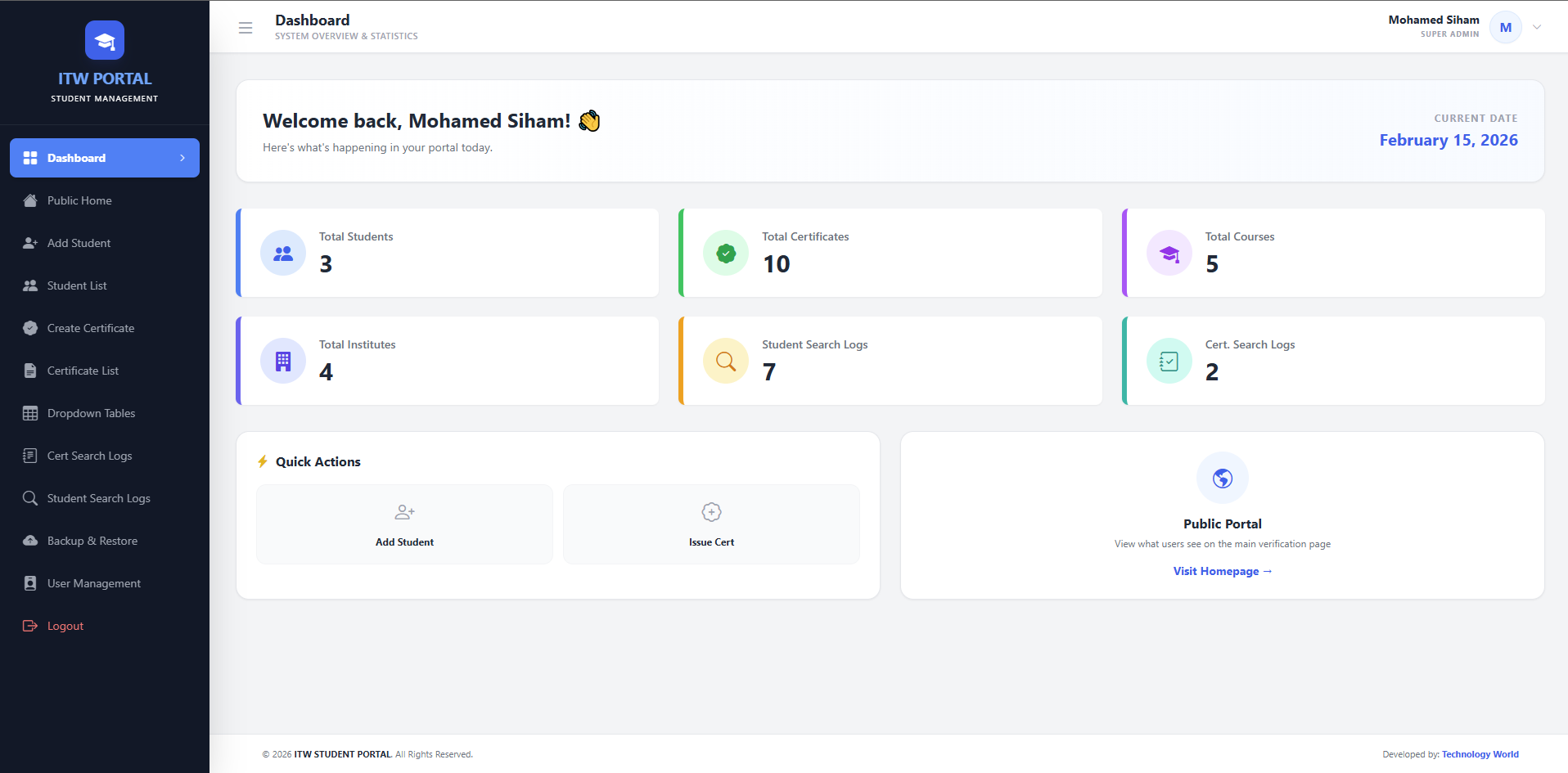This screenshot has height=773, width=1568.
Task: Open User Management from the sidebar
Action: (93, 582)
